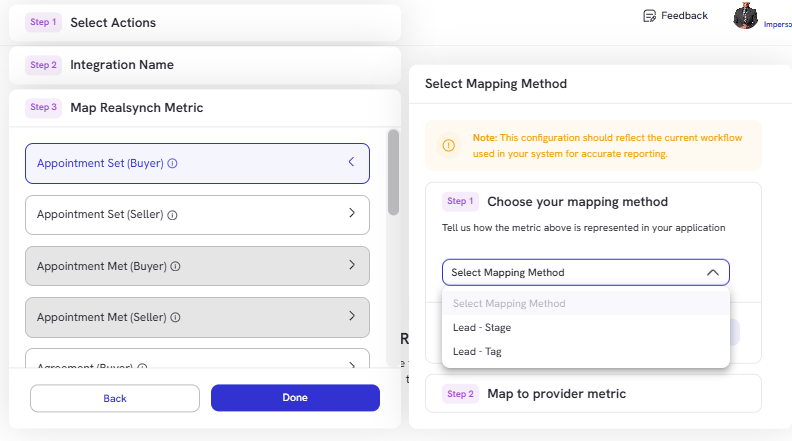Click info icon beside Appointment Met (Buyer)
This screenshot has width=792, height=441.
coord(175,266)
